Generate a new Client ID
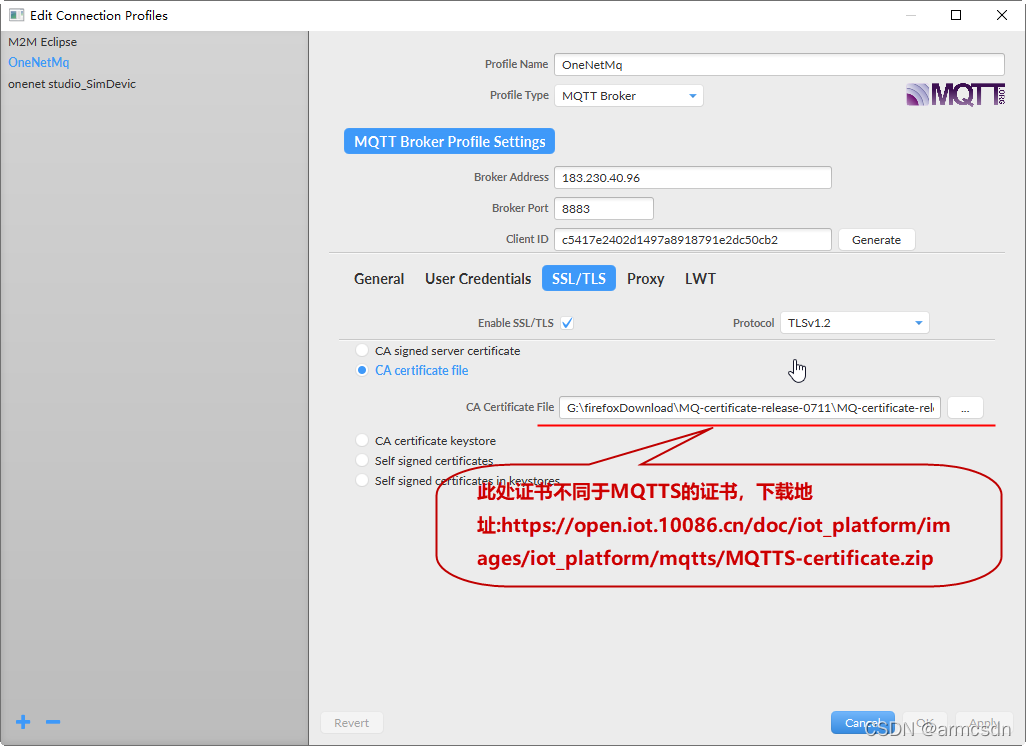This screenshot has height=746, width=1026. click(876, 240)
